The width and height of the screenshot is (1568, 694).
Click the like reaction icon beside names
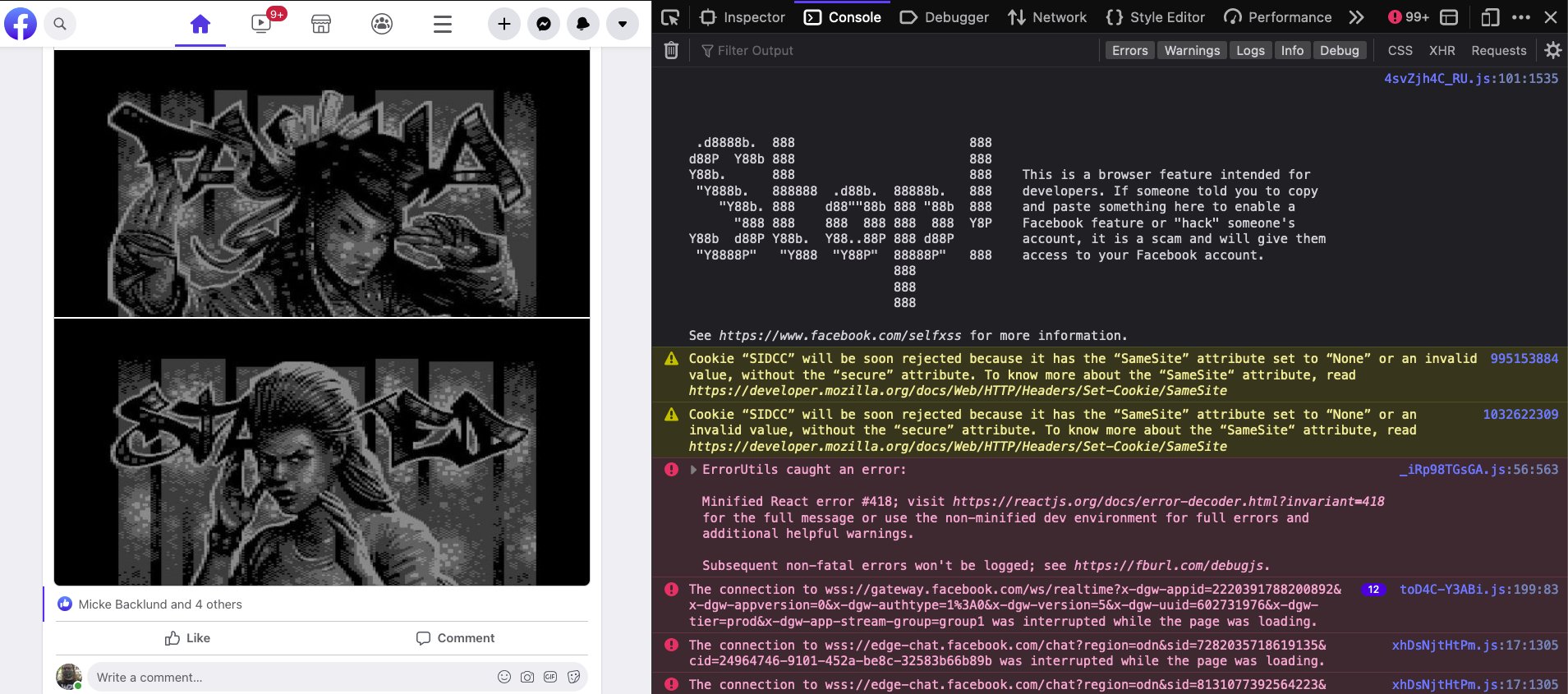(x=65, y=604)
